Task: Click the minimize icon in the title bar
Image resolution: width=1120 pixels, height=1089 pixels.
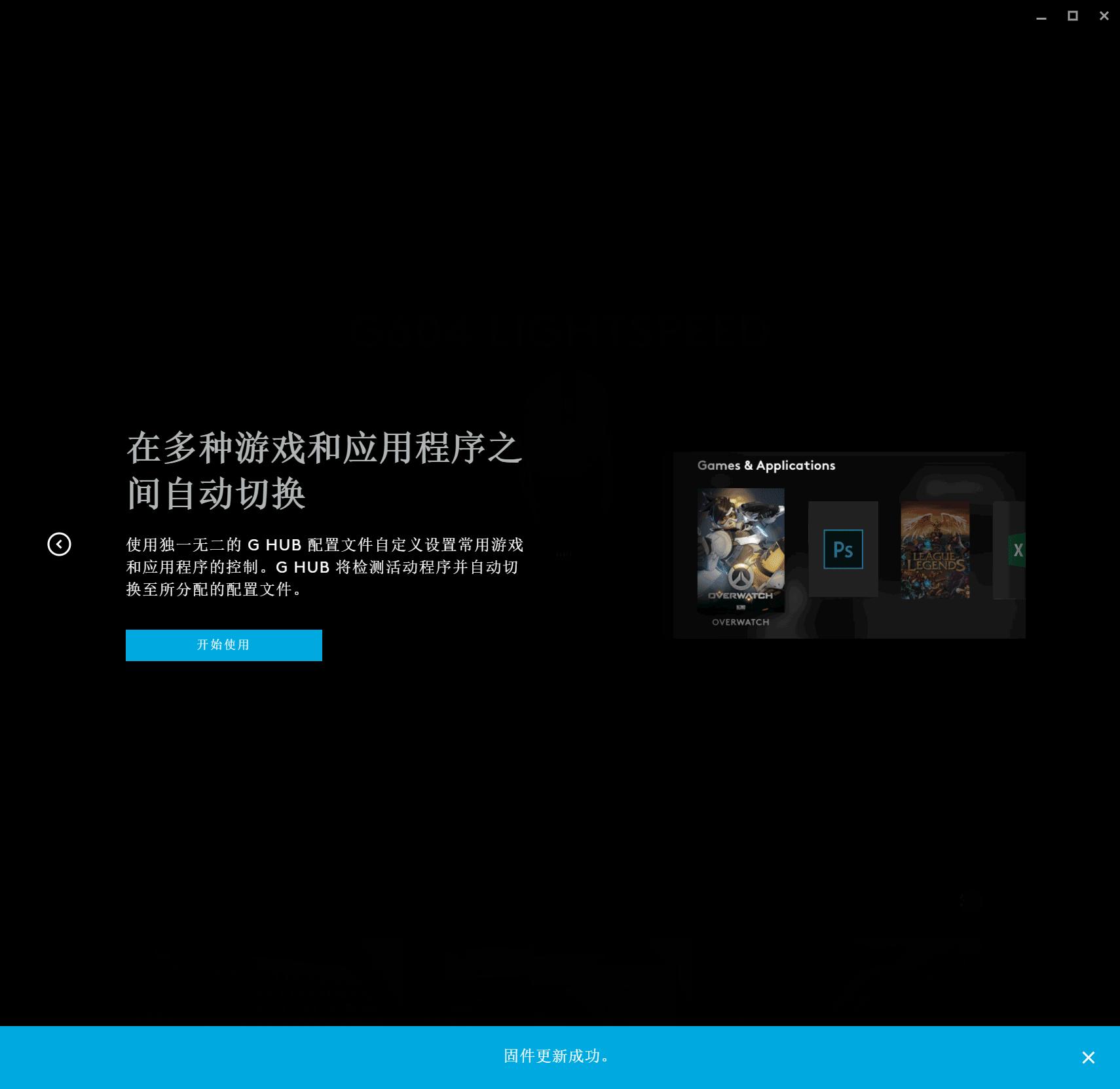Action: pos(1041,20)
